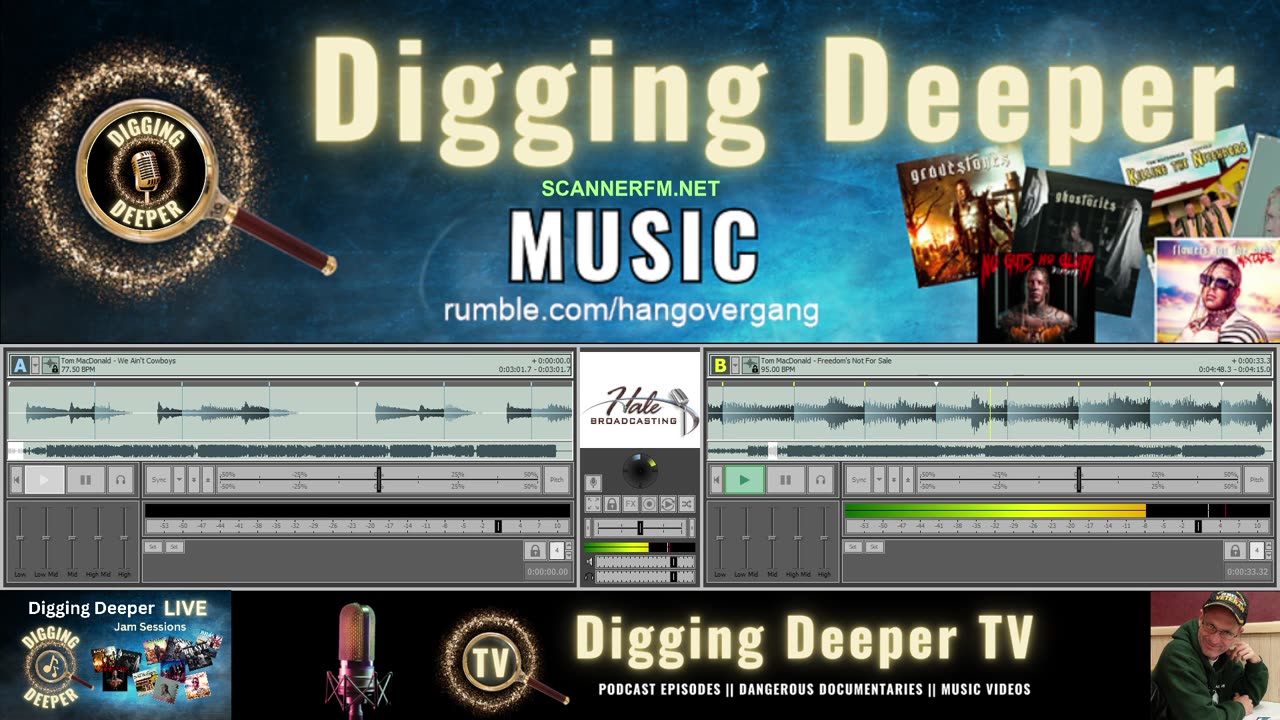Click Deck B waveform lock icon
This screenshot has width=1280, height=720.
(750, 365)
